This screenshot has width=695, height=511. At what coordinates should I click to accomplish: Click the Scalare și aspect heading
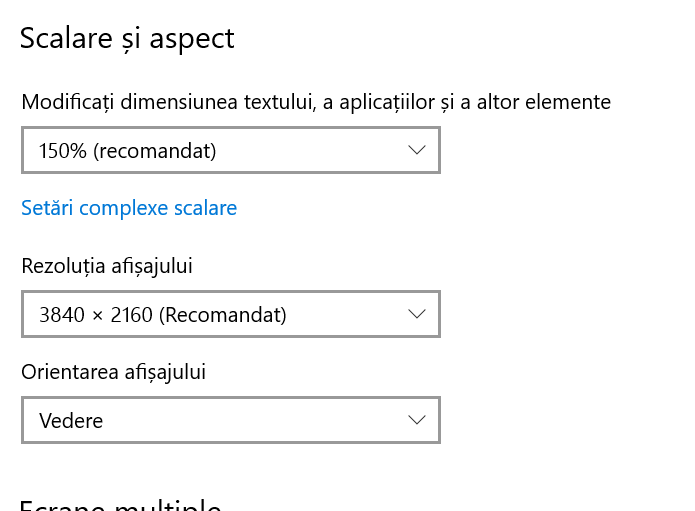127,39
